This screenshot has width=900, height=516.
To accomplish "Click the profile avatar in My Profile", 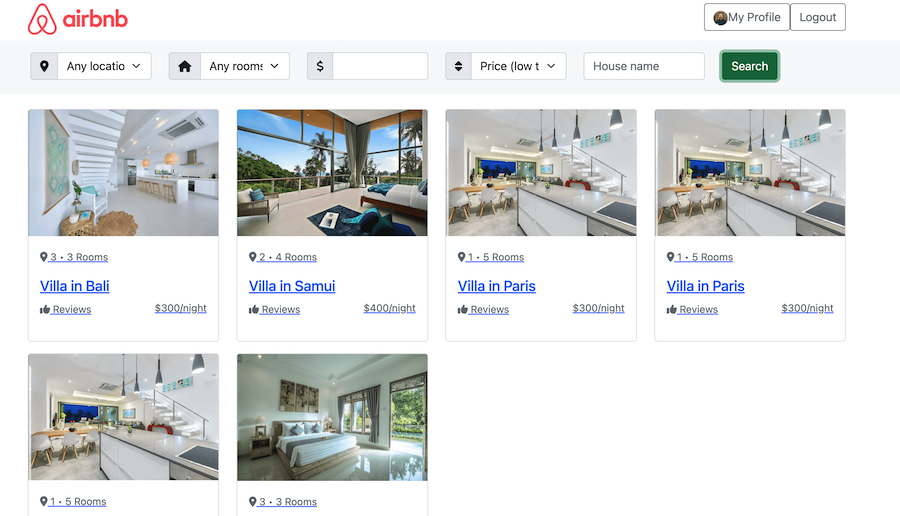I will (x=720, y=18).
